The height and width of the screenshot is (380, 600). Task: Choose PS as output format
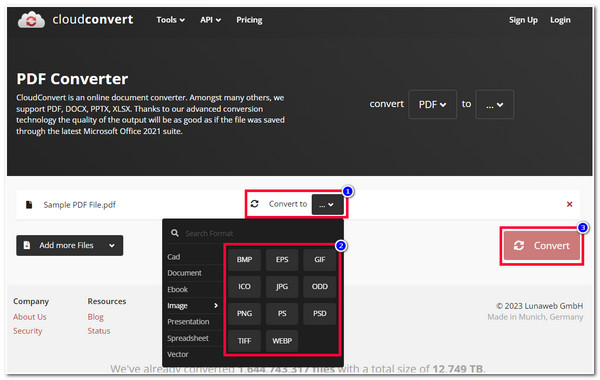click(282, 314)
